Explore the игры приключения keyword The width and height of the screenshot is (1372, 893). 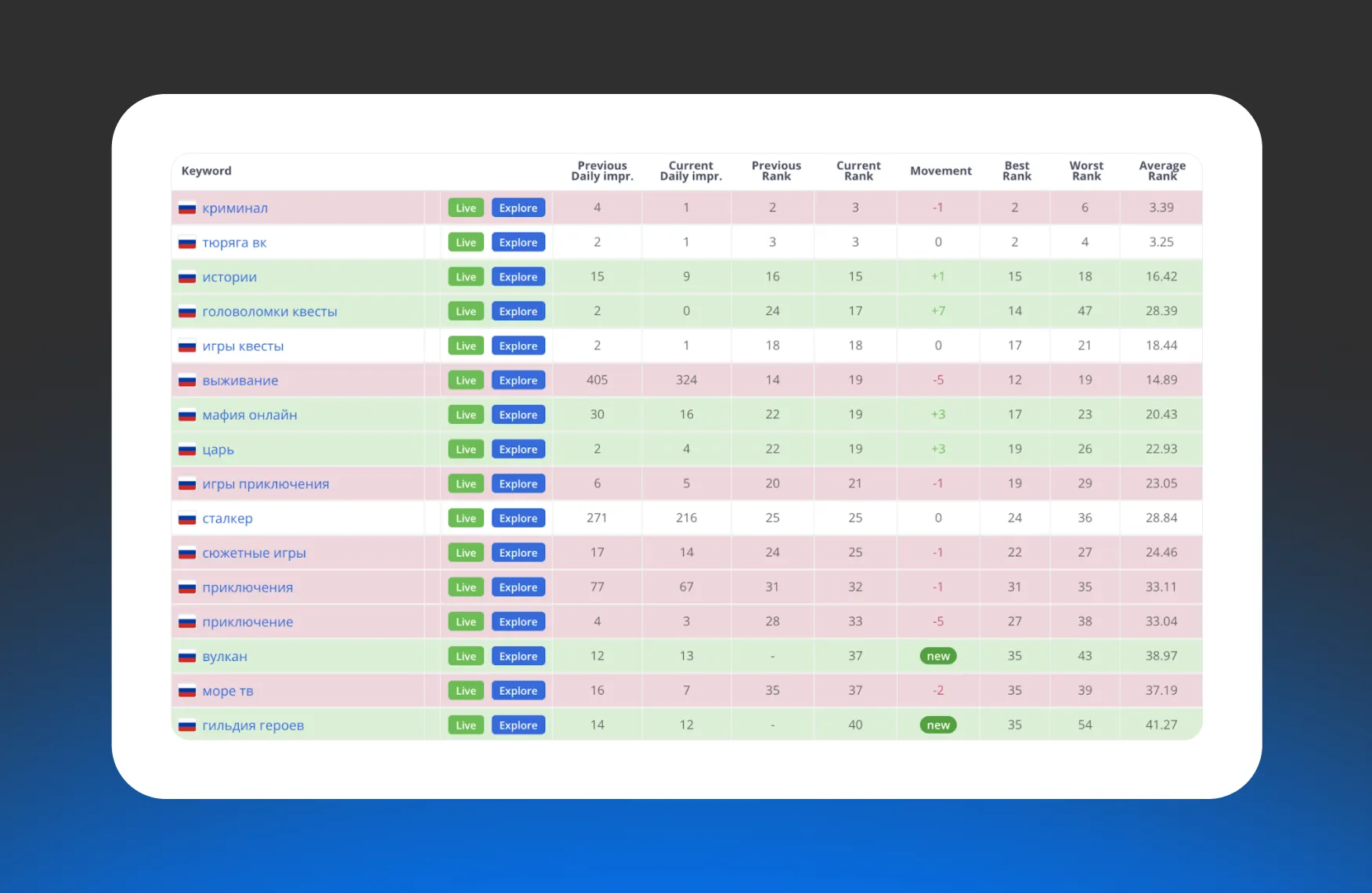pyautogui.click(x=518, y=484)
